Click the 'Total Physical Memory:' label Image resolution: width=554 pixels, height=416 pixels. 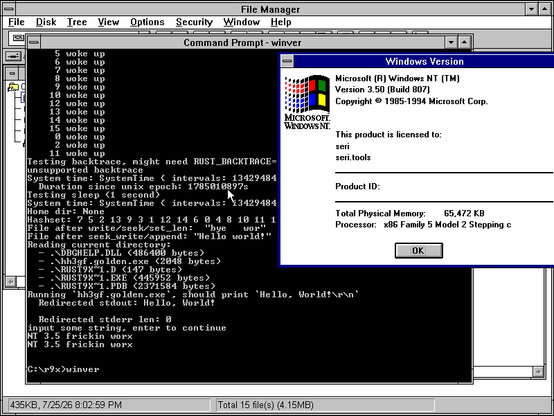(381, 213)
